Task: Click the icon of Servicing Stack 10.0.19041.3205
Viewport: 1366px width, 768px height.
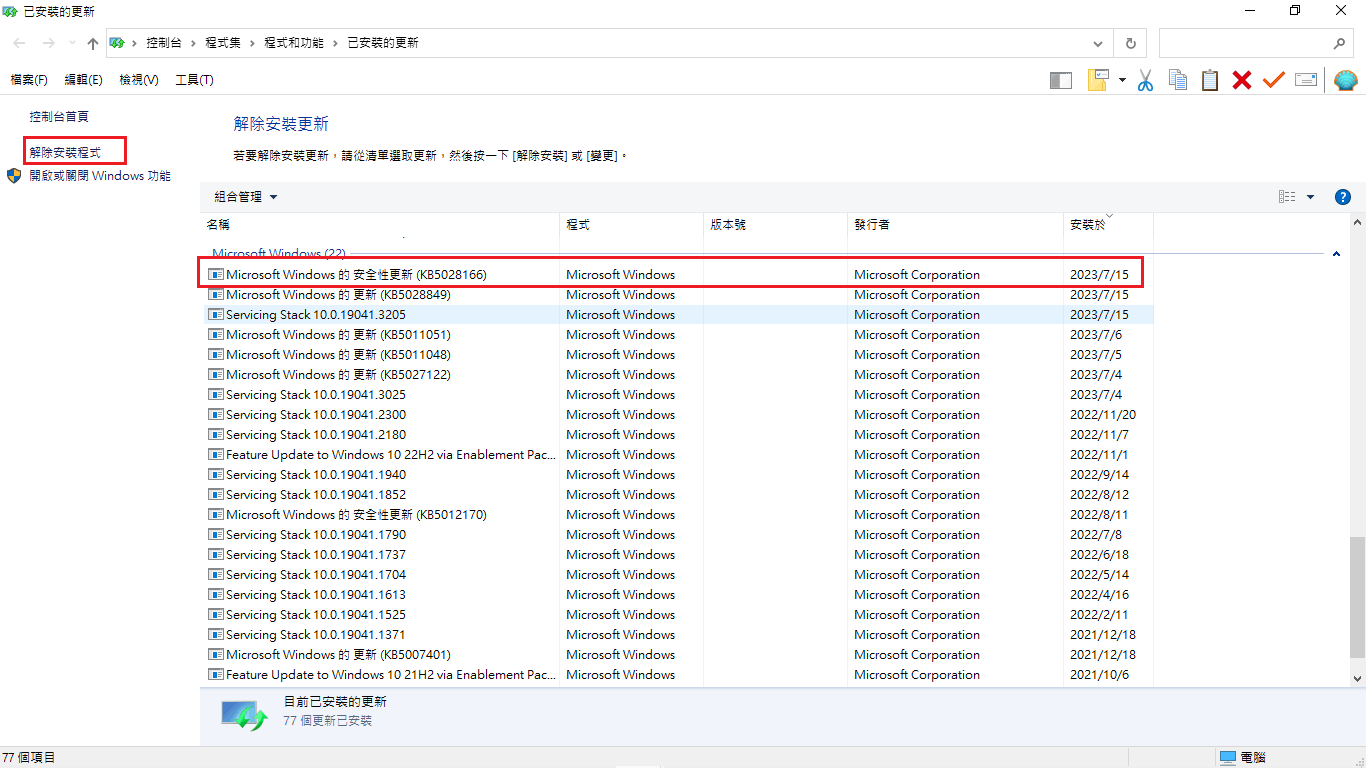Action: [215, 315]
